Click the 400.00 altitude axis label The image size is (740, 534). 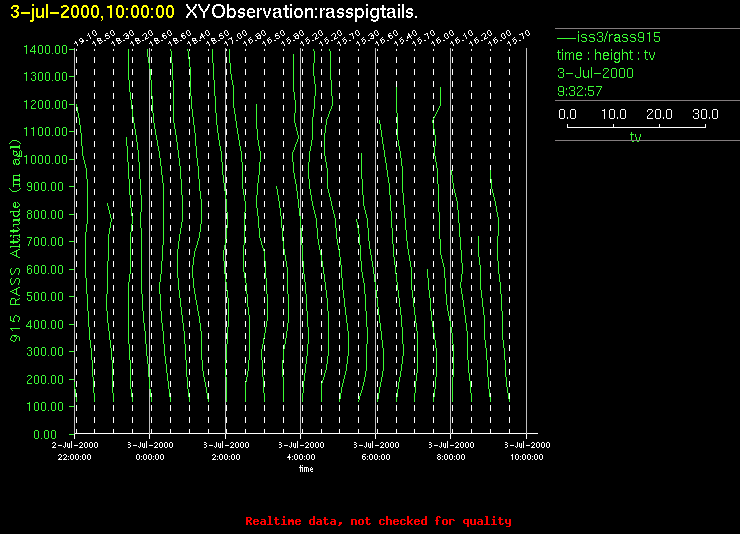pos(45,325)
